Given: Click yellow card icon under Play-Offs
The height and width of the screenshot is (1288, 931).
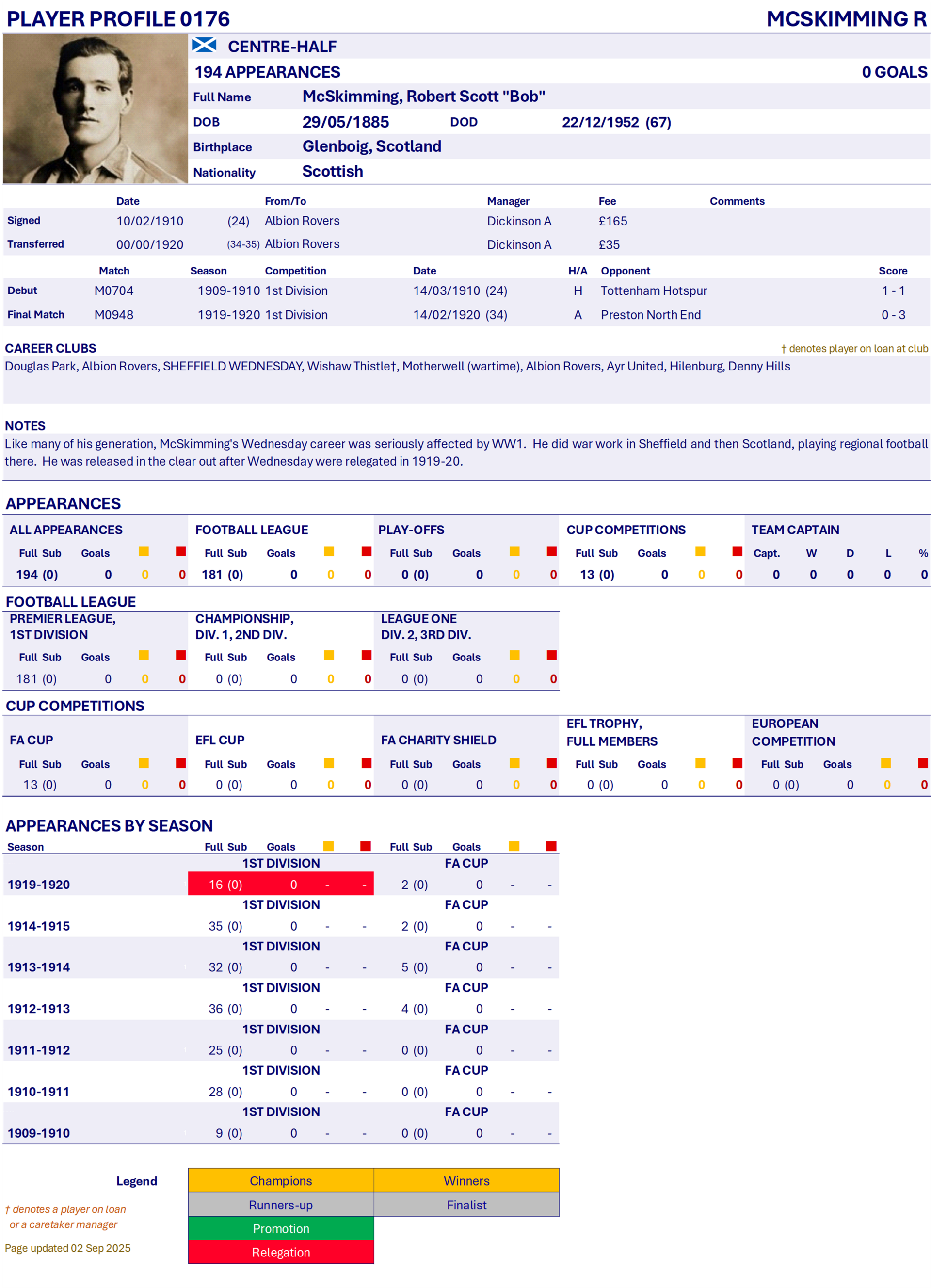Looking at the screenshot, I should pos(514,551).
